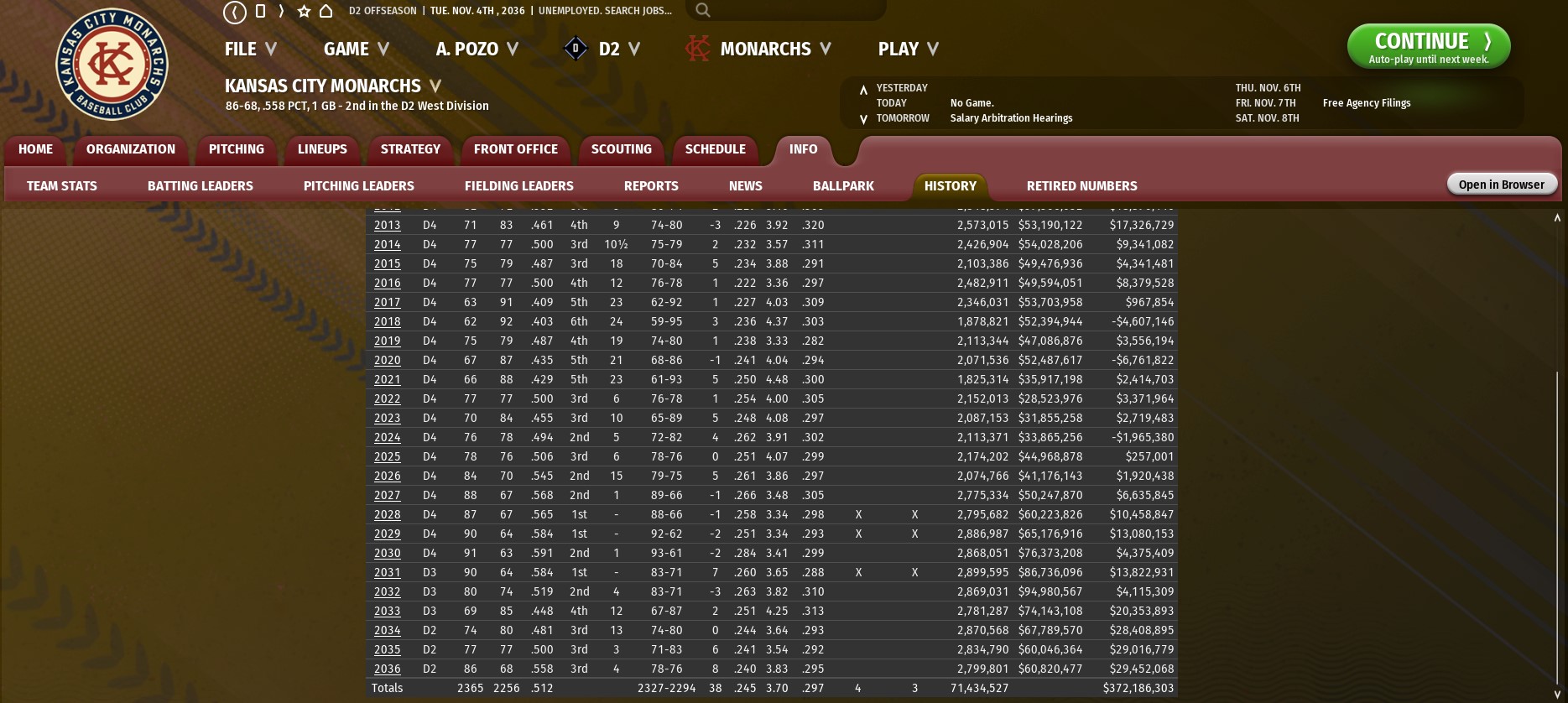Click the Open in Browser button
Image resolution: width=1568 pixels, height=703 pixels.
click(x=1501, y=185)
